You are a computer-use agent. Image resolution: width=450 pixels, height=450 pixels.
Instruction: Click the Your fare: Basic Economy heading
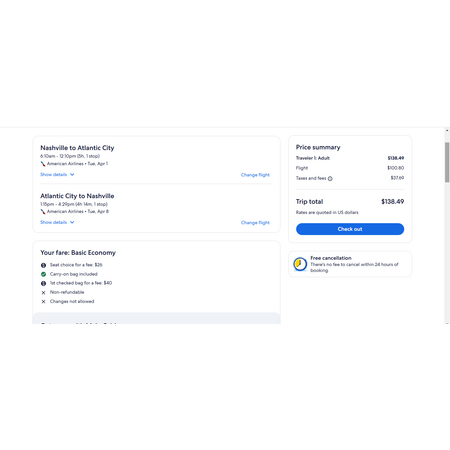[x=78, y=253]
